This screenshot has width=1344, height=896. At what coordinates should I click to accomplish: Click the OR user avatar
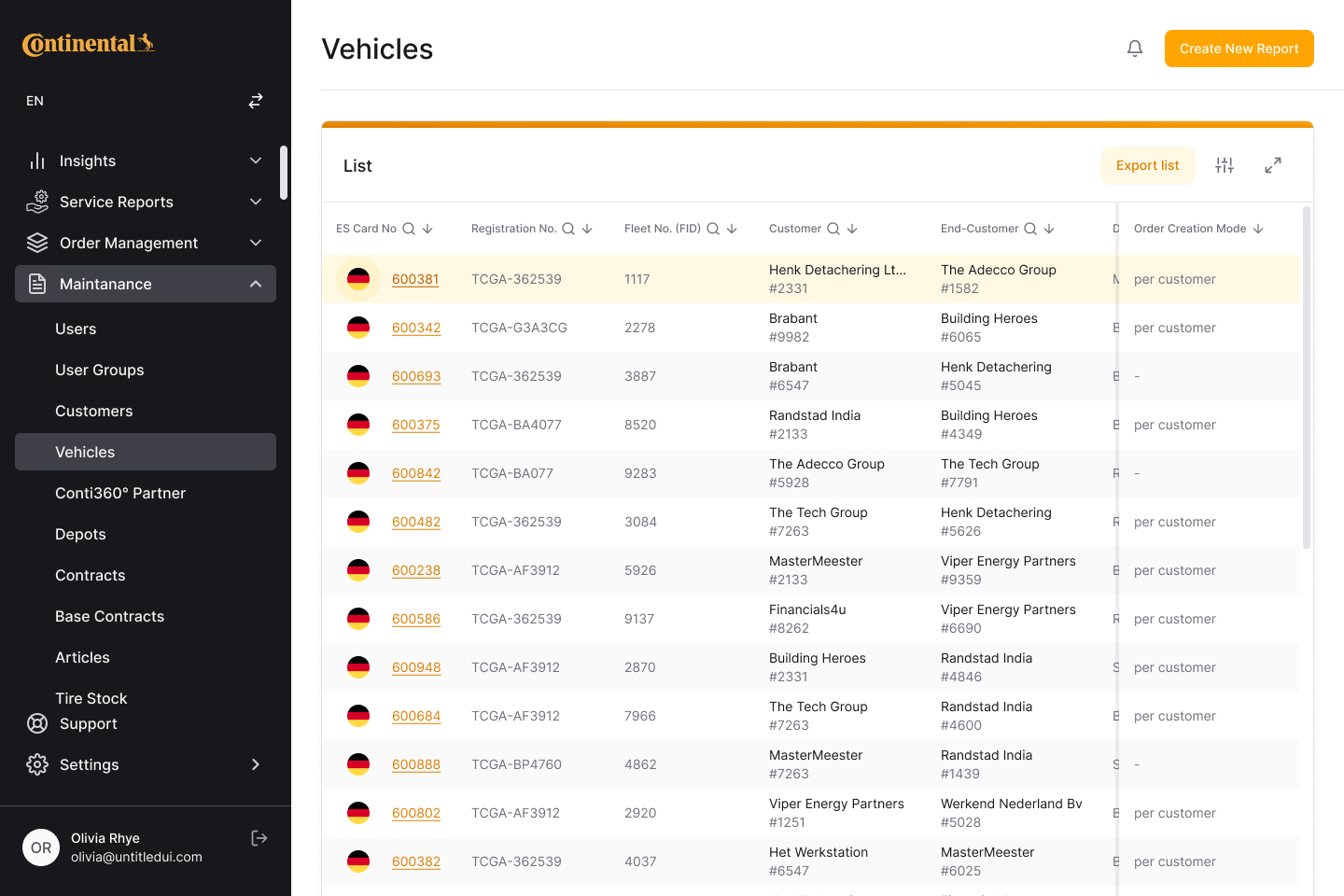(41, 847)
